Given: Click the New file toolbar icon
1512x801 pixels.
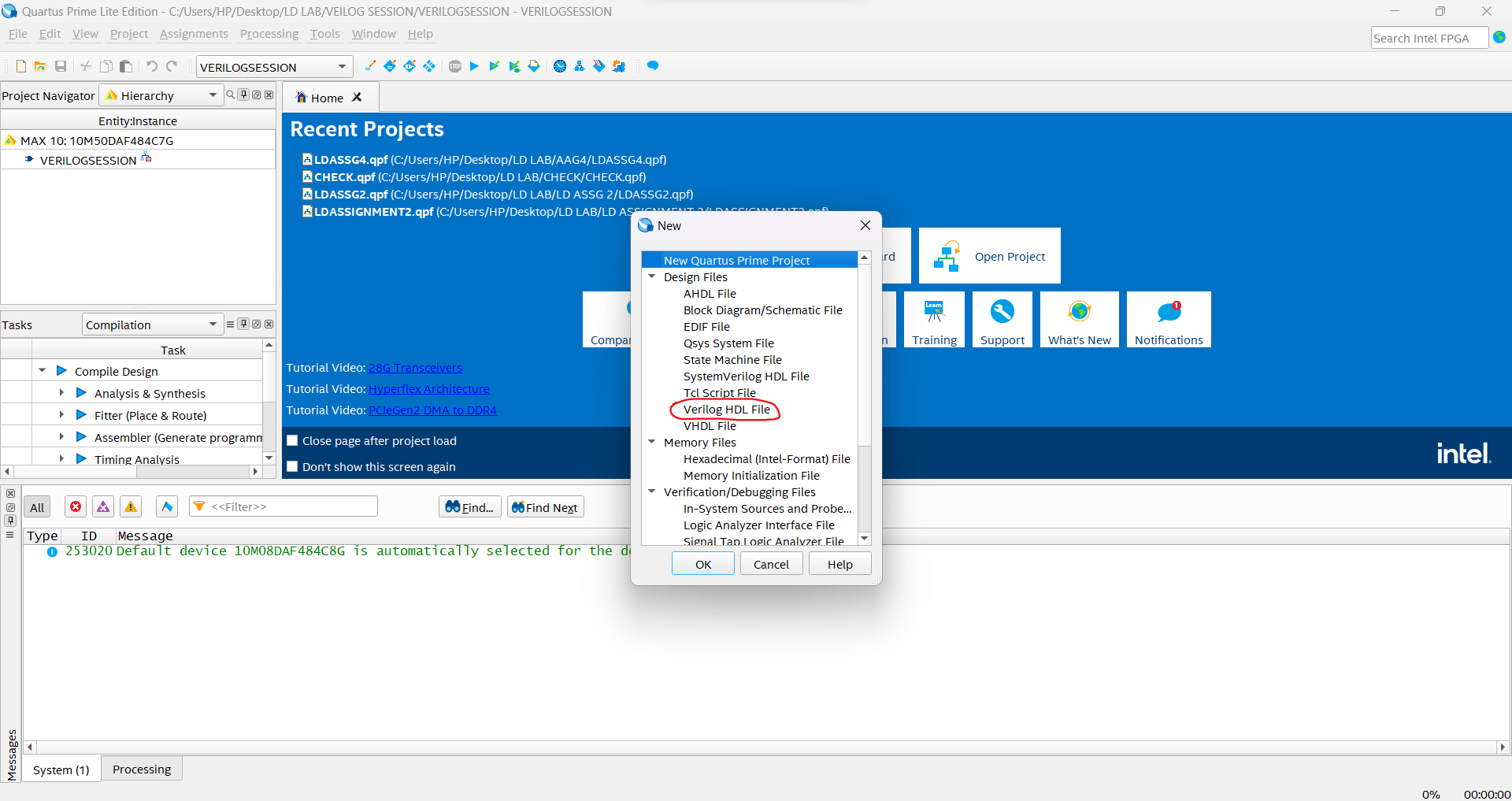Looking at the screenshot, I should [21, 66].
